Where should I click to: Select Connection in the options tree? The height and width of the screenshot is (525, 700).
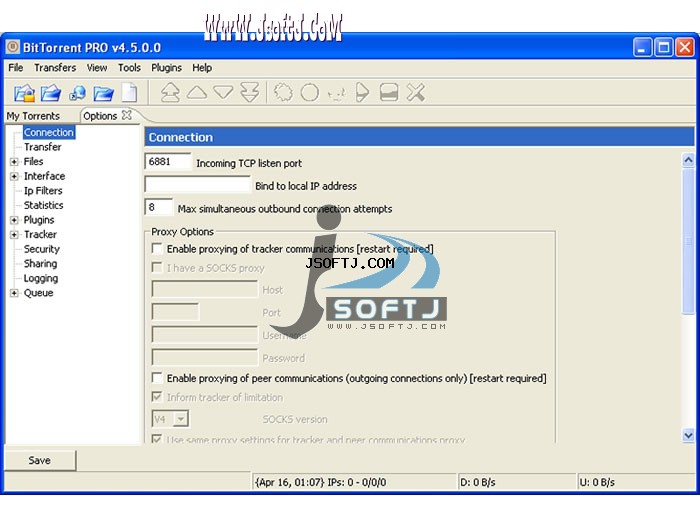pyautogui.click(x=49, y=132)
